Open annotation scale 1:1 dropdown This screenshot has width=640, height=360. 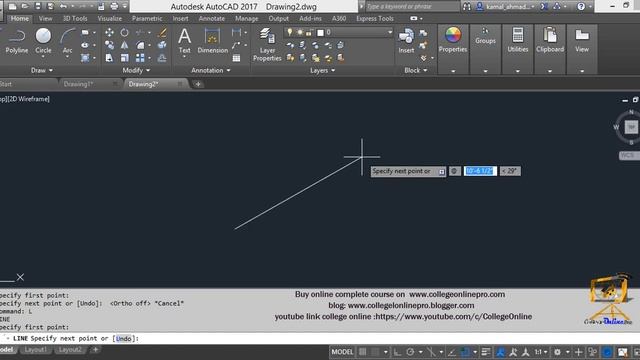[x=541, y=352]
